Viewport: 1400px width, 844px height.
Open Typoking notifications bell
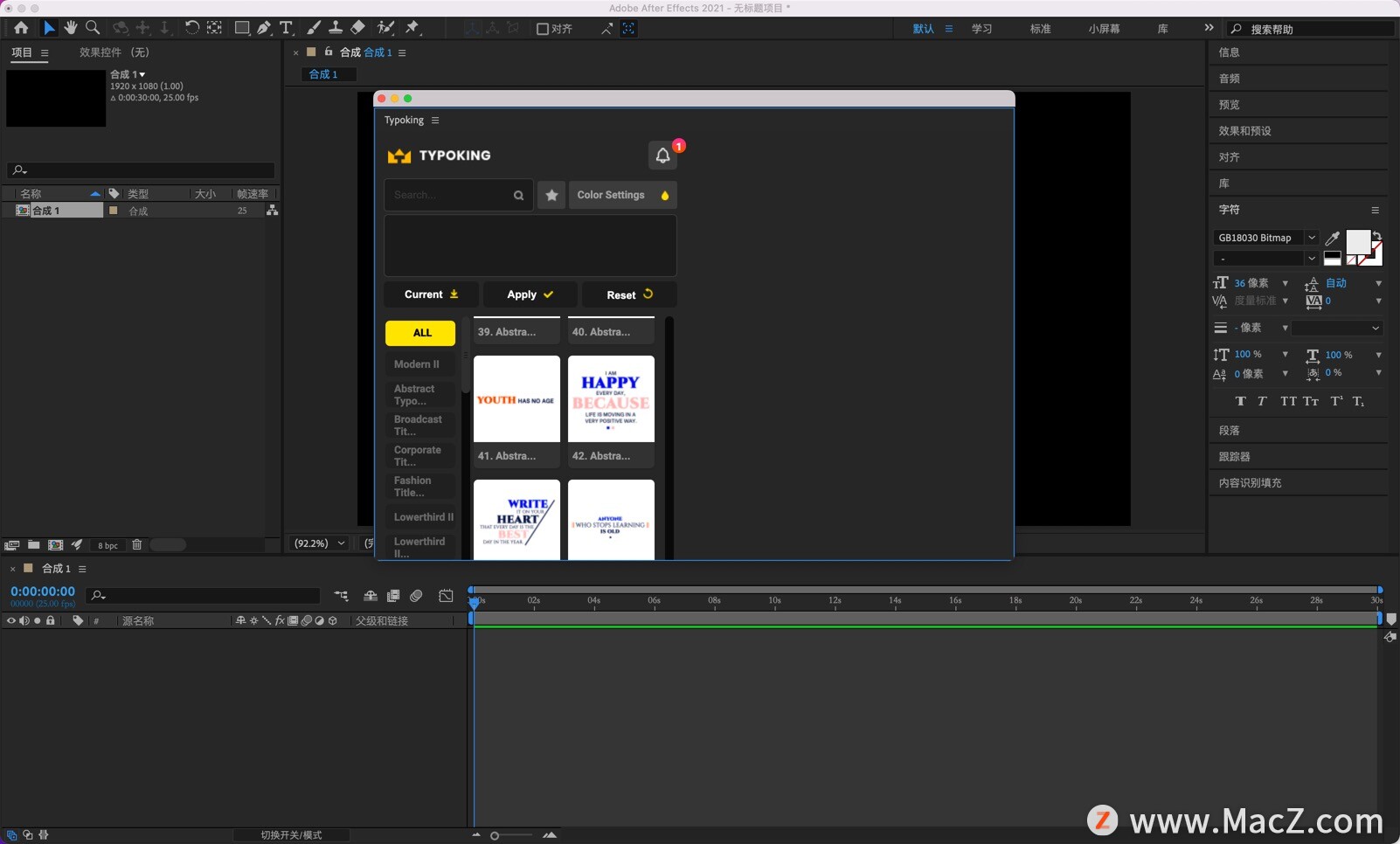[x=662, y=156]
